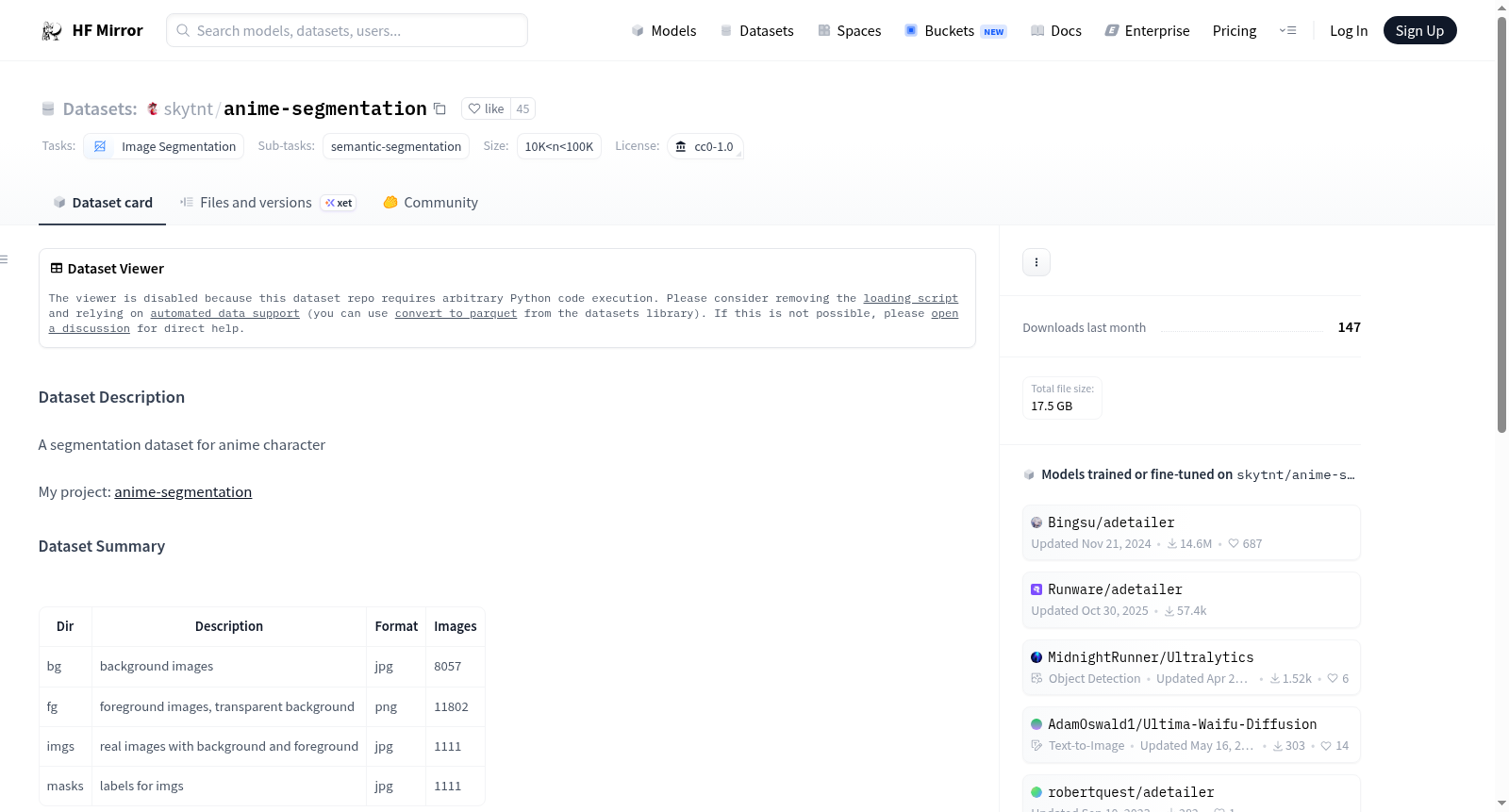
Task: Open the Docs nav item
Action: pos(1055,31)
